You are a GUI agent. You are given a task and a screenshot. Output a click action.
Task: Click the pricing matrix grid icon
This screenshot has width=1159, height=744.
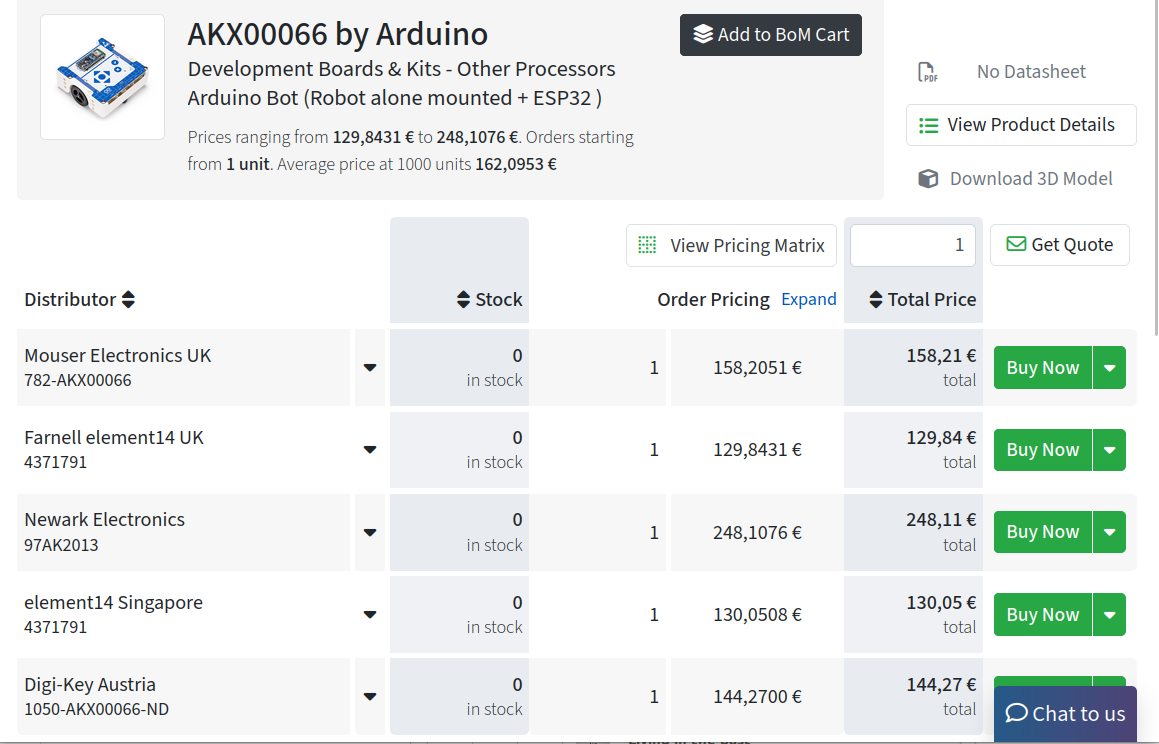647,245
